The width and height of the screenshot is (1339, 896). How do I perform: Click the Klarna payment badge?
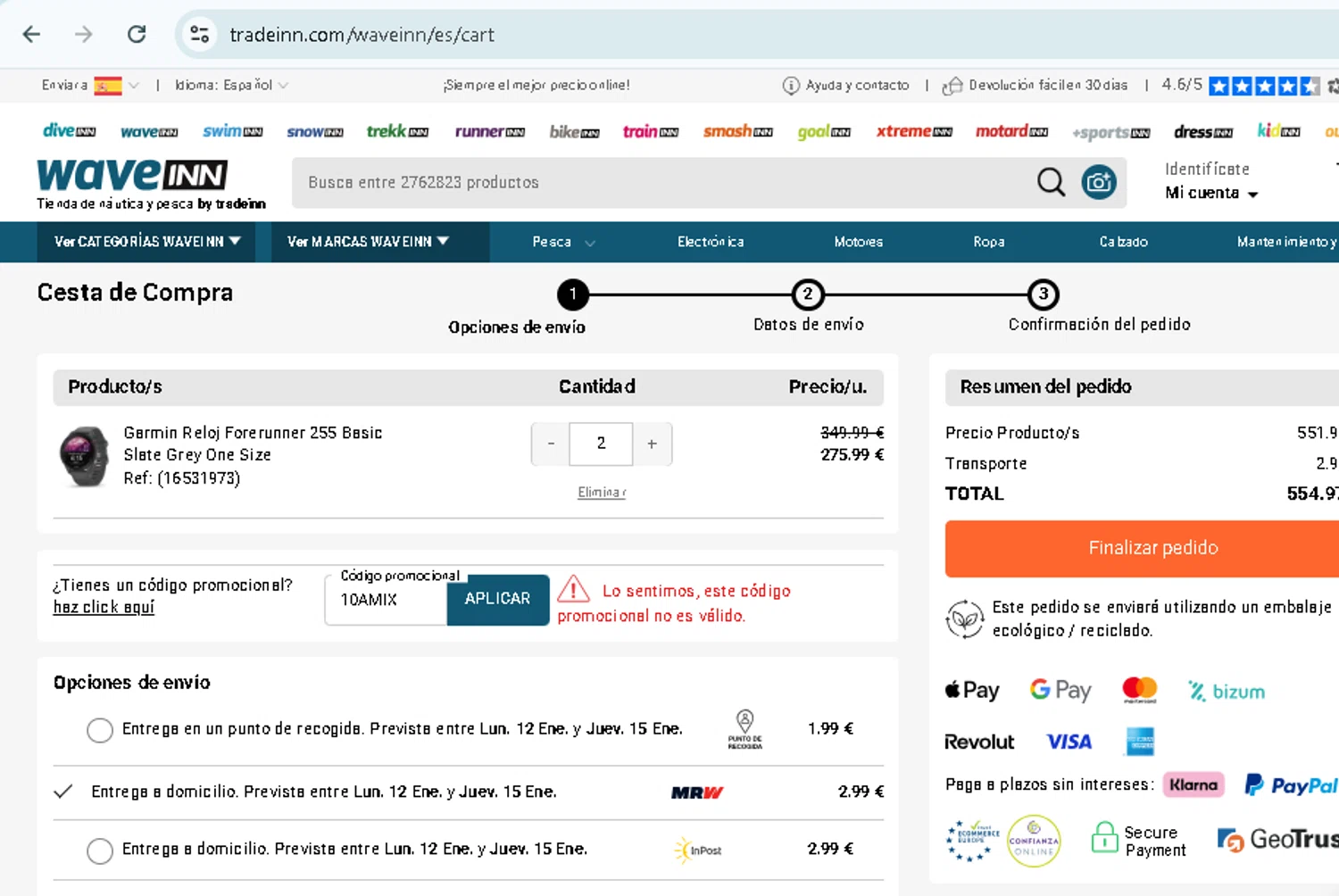pos(1193,784)
